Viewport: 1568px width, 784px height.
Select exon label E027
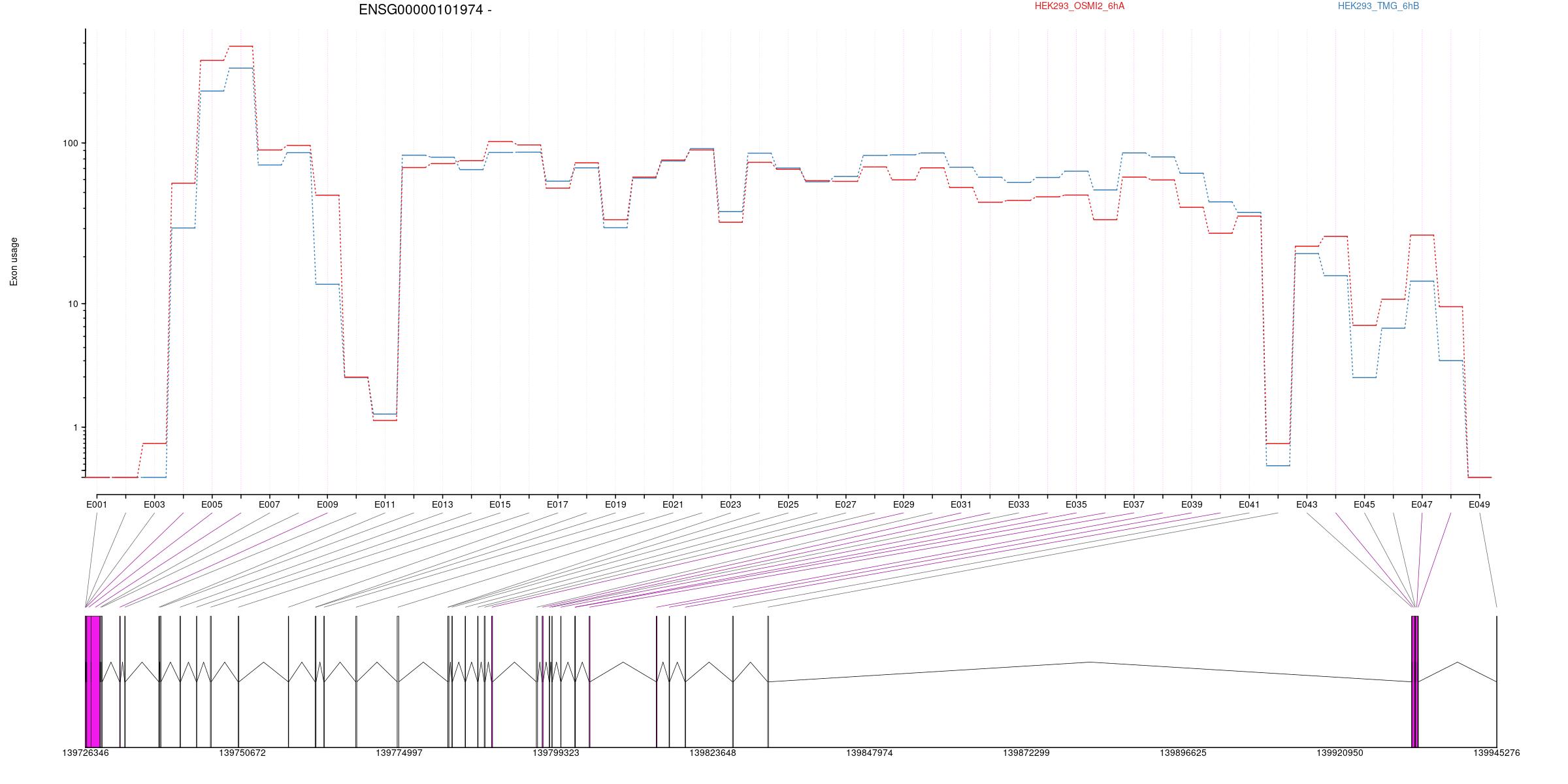click(845, 504)
